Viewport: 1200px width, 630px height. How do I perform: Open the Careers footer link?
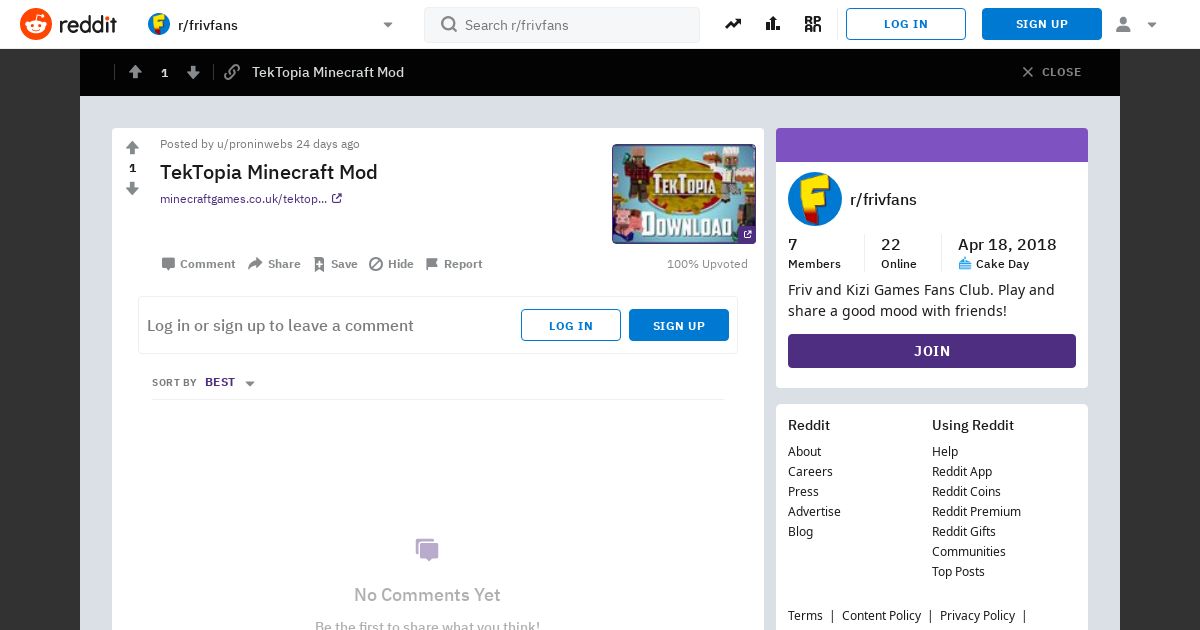[810, 471]
